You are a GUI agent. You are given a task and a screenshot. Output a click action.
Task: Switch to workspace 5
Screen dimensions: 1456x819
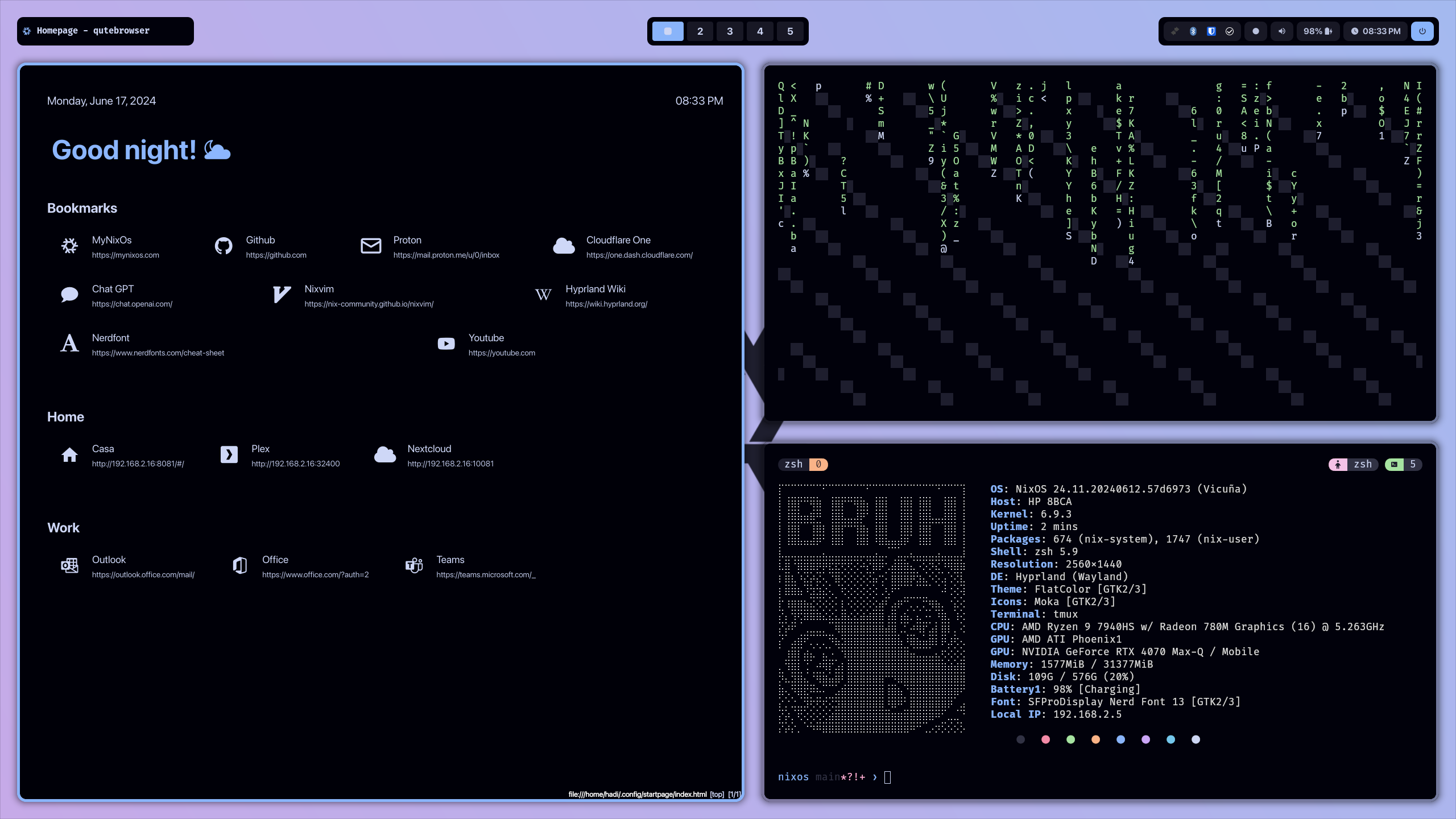[x=790, y=31]
